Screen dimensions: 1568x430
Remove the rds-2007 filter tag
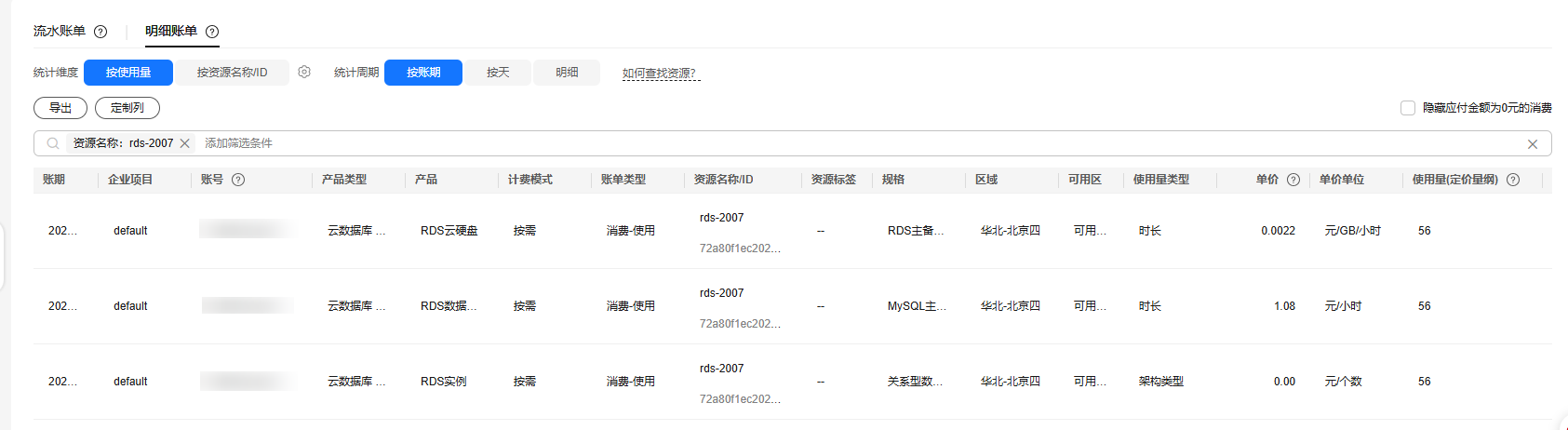click(x=185, y=143)
